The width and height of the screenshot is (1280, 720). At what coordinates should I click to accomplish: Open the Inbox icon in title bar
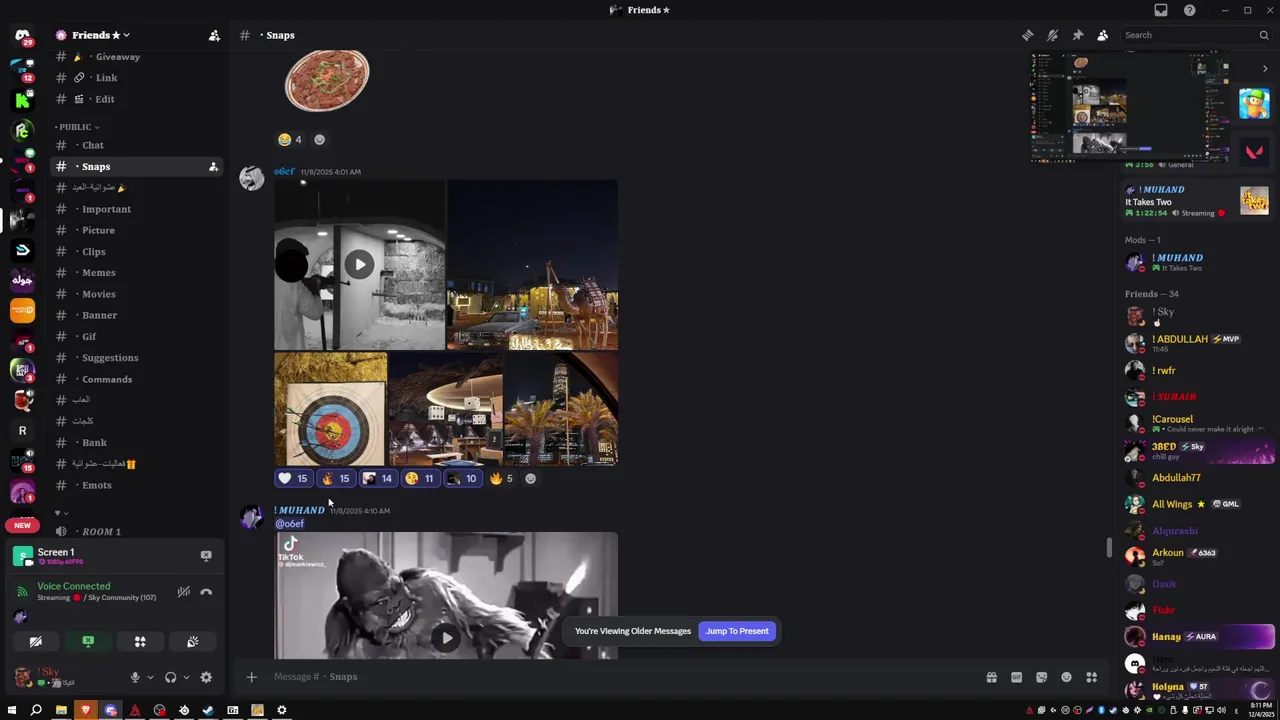(x=1161, y=10)
